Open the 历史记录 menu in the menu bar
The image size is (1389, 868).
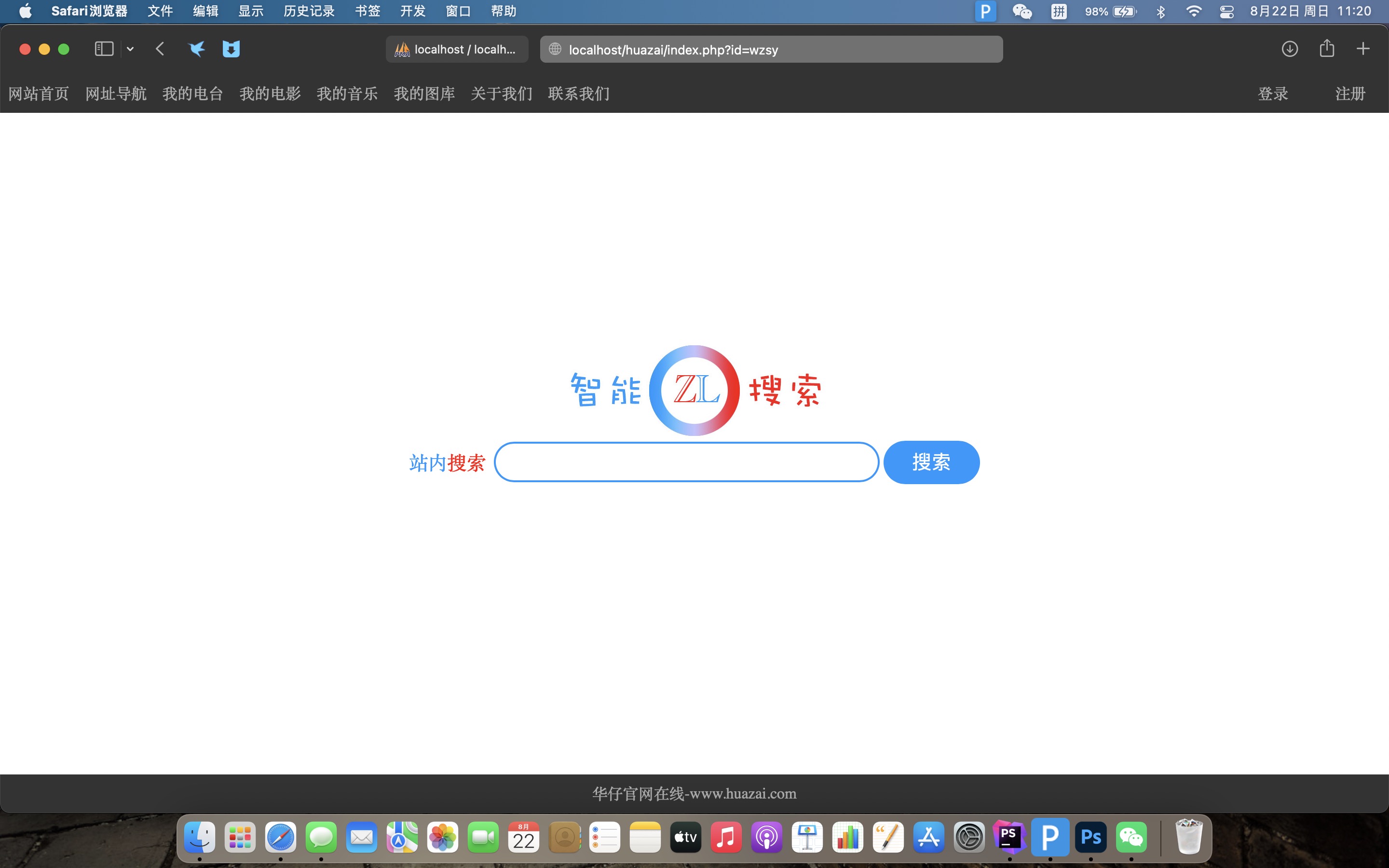tap(309, 12)
